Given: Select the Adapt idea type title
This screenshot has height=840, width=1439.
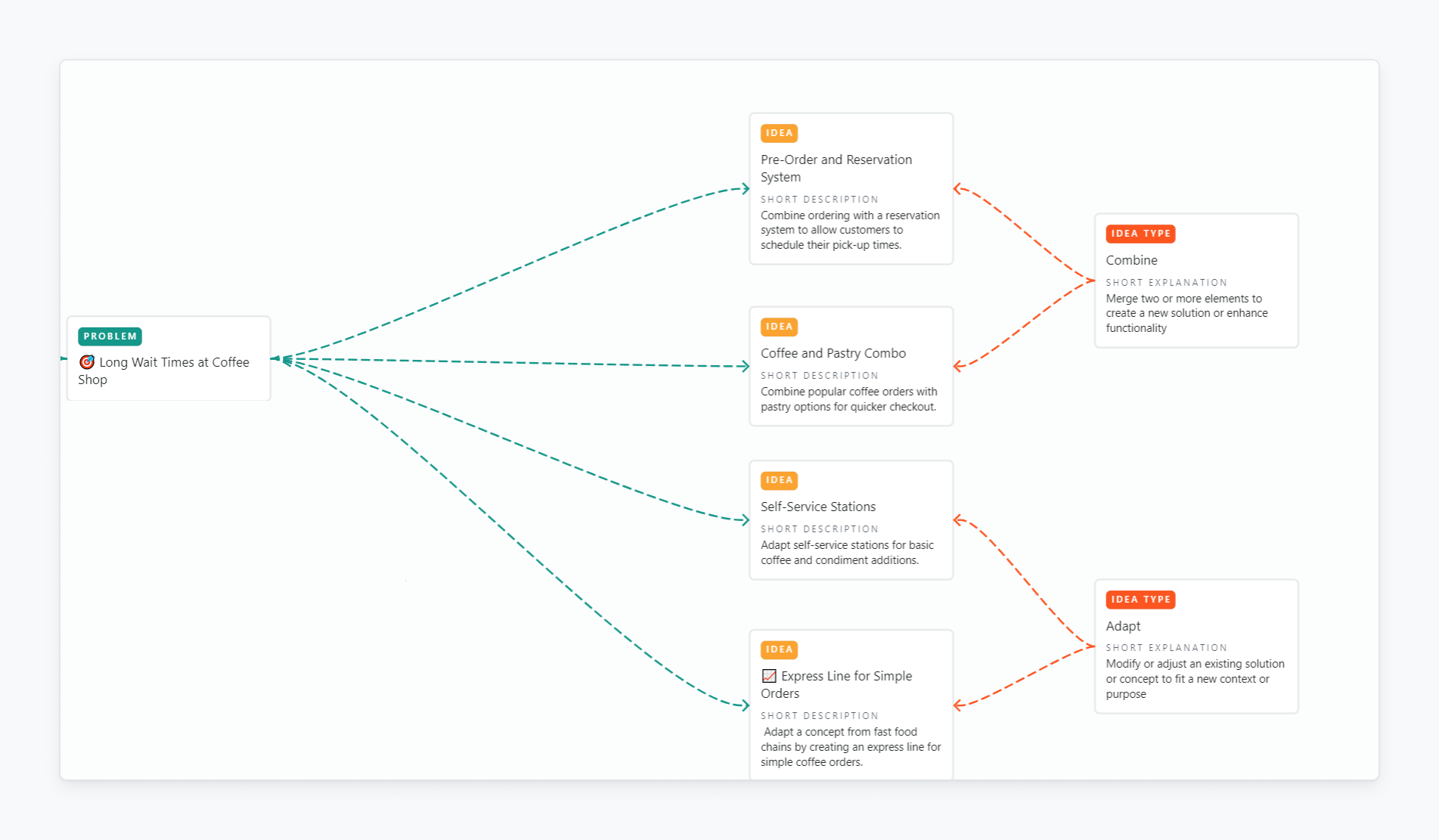Looking at the screenshot, I should click(x=1123, y=626).
